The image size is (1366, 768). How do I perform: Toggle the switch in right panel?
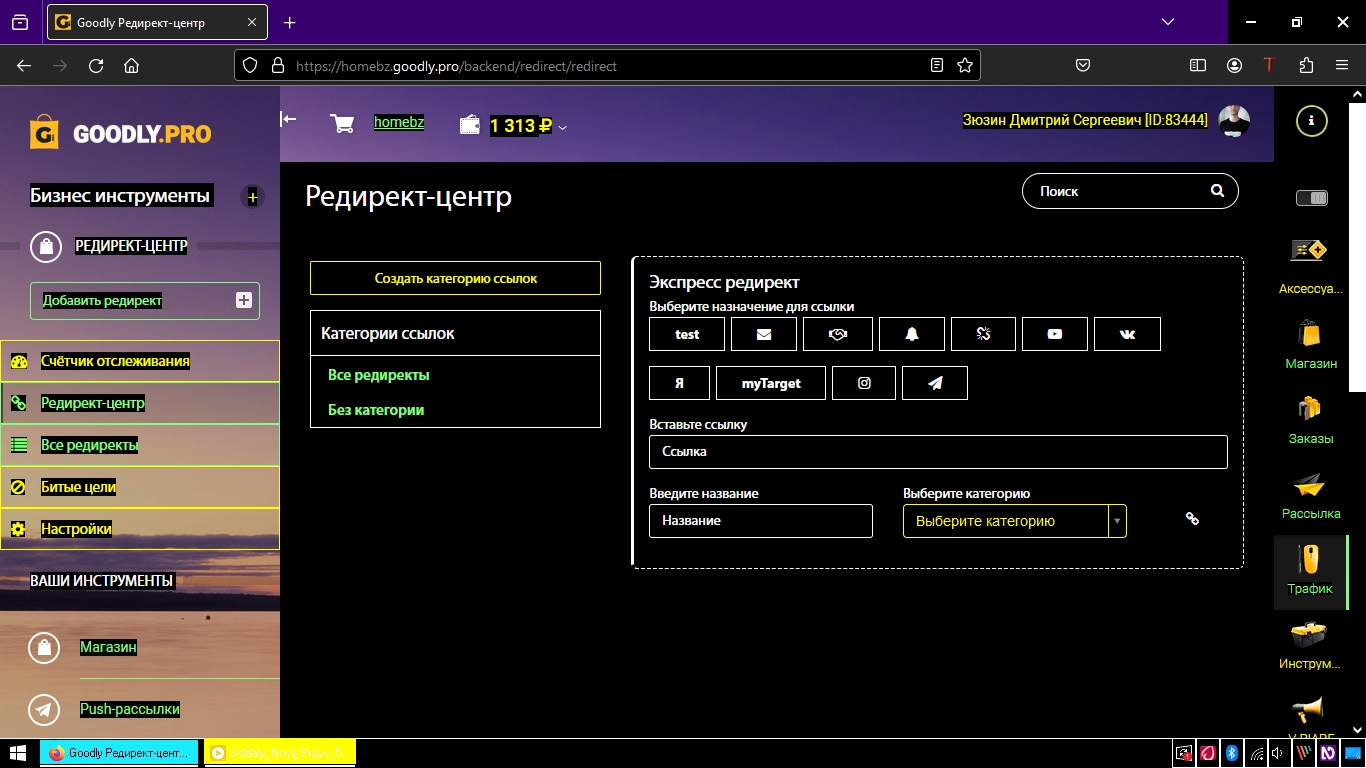click(x=1311, y=198)
